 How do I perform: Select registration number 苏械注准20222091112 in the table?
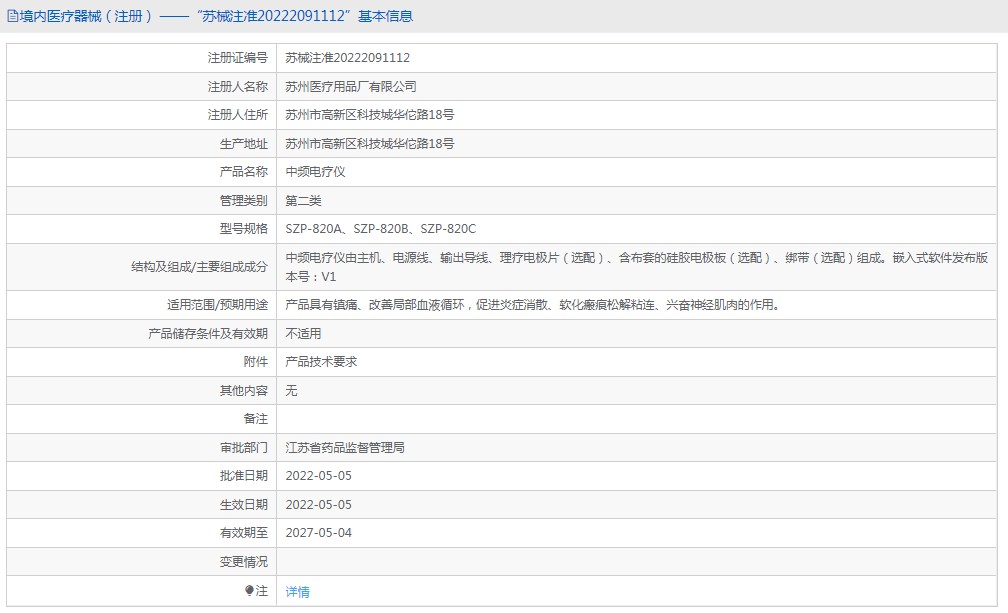[x=348, y=58]
